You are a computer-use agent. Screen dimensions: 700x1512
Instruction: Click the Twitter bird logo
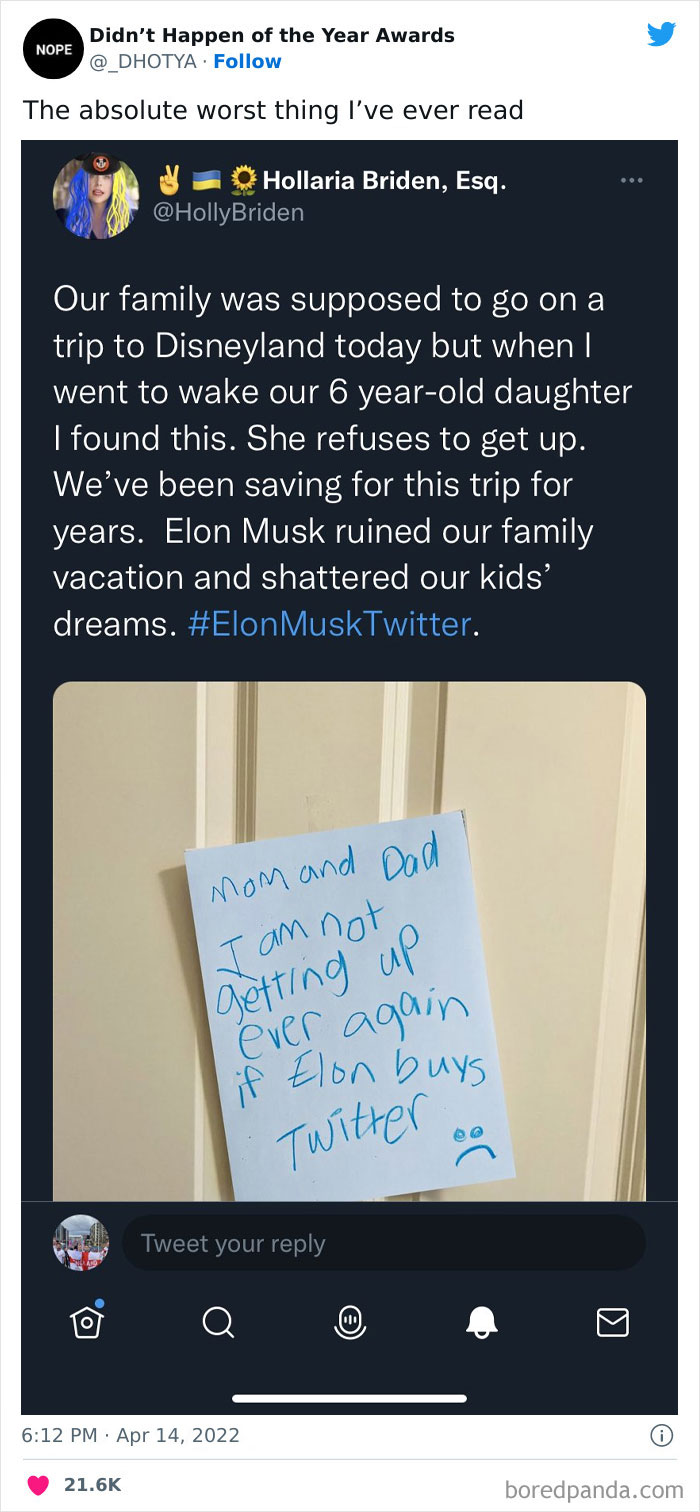pyautogui.click(x=661, y=34)
